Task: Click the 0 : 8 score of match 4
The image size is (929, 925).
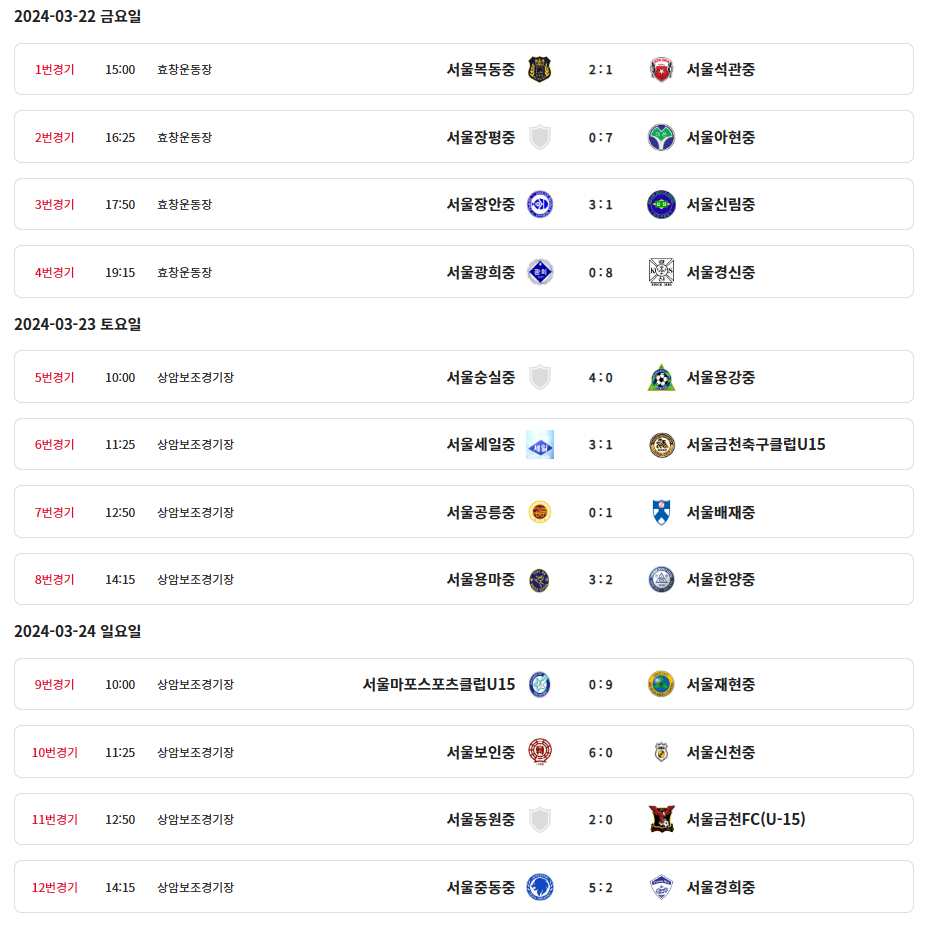Action: [x=600, y=272]
